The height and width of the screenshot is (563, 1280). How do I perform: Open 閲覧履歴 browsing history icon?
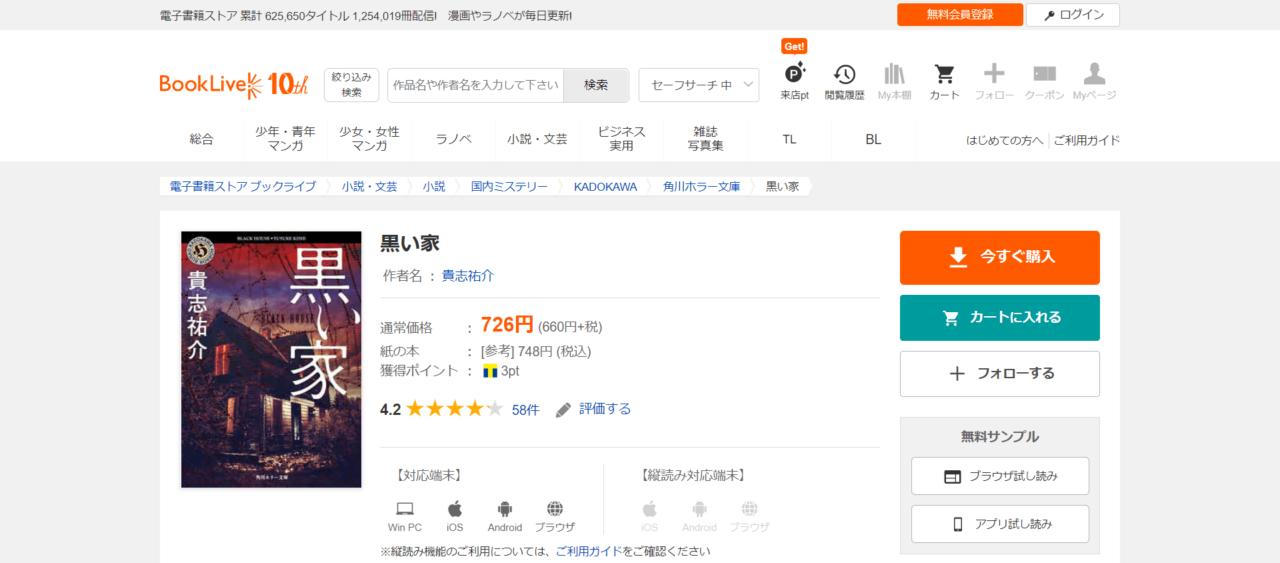tap(844, 76)
